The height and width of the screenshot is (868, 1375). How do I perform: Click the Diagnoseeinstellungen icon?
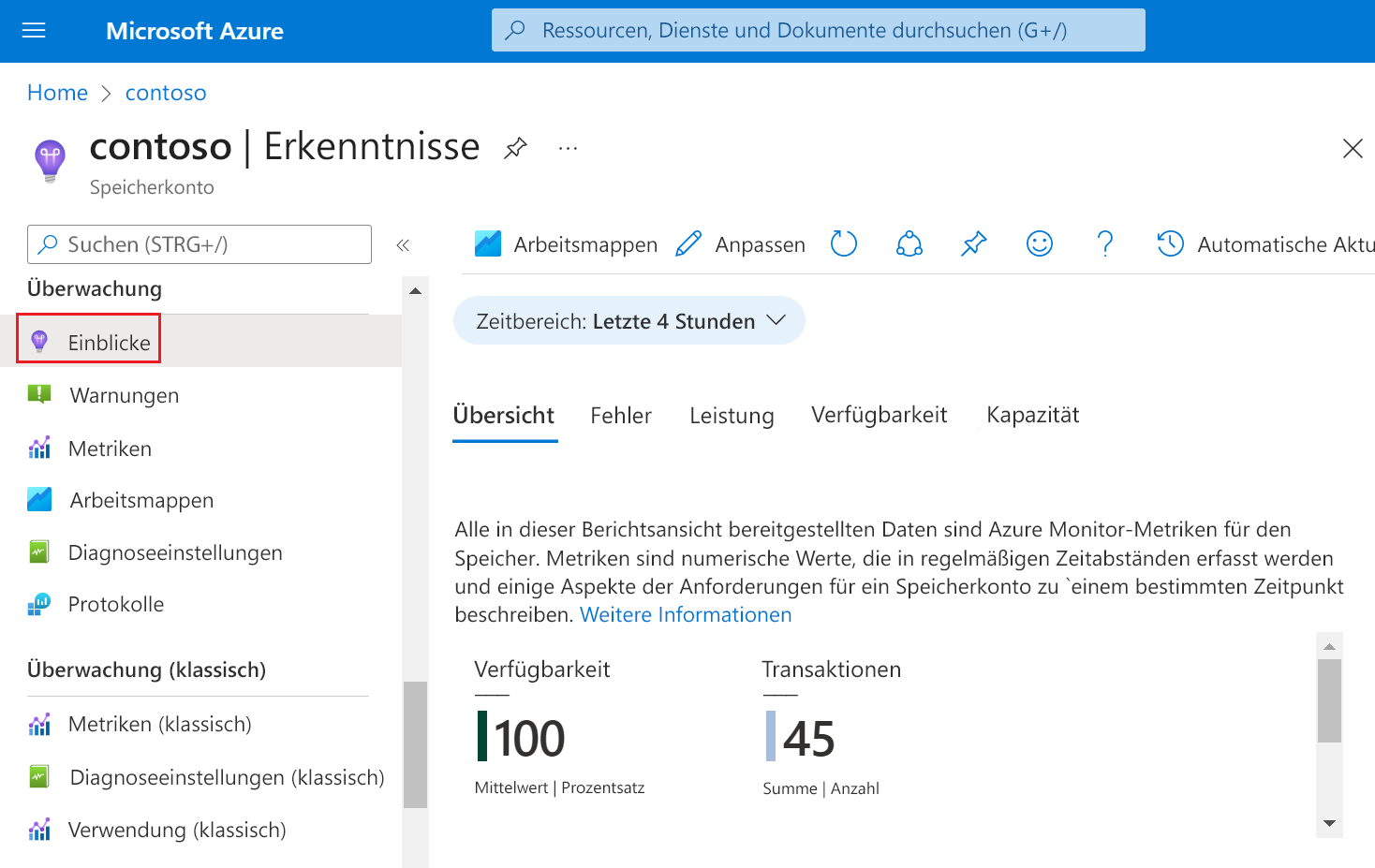(x=39, y=552)
